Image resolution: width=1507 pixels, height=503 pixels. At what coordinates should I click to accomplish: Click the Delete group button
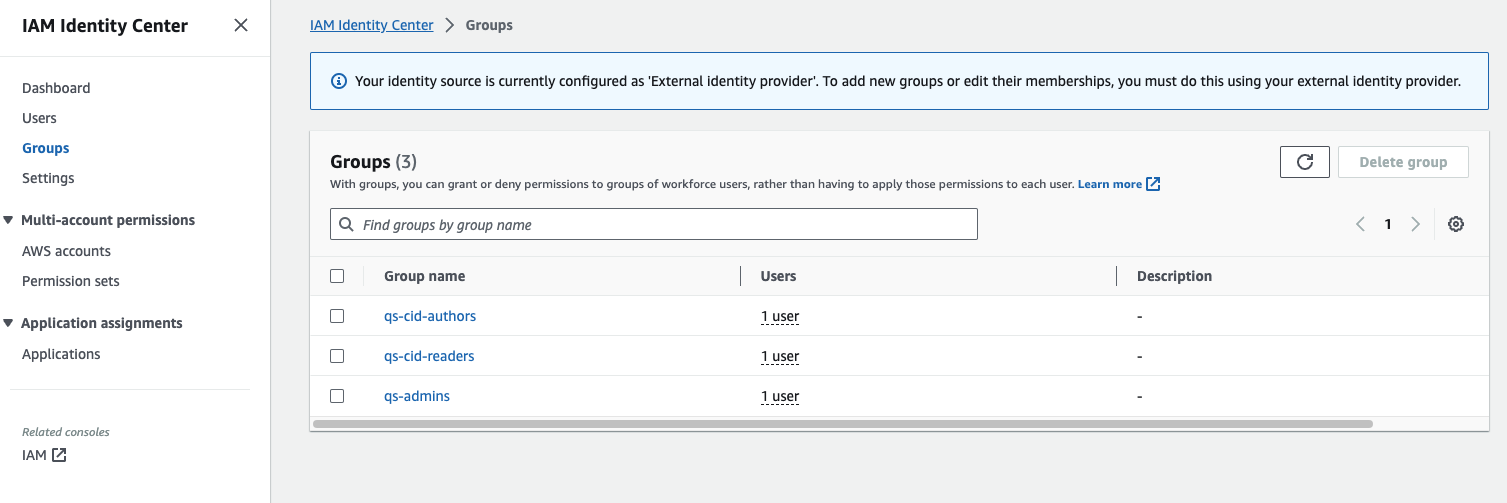click(1403, 162)
